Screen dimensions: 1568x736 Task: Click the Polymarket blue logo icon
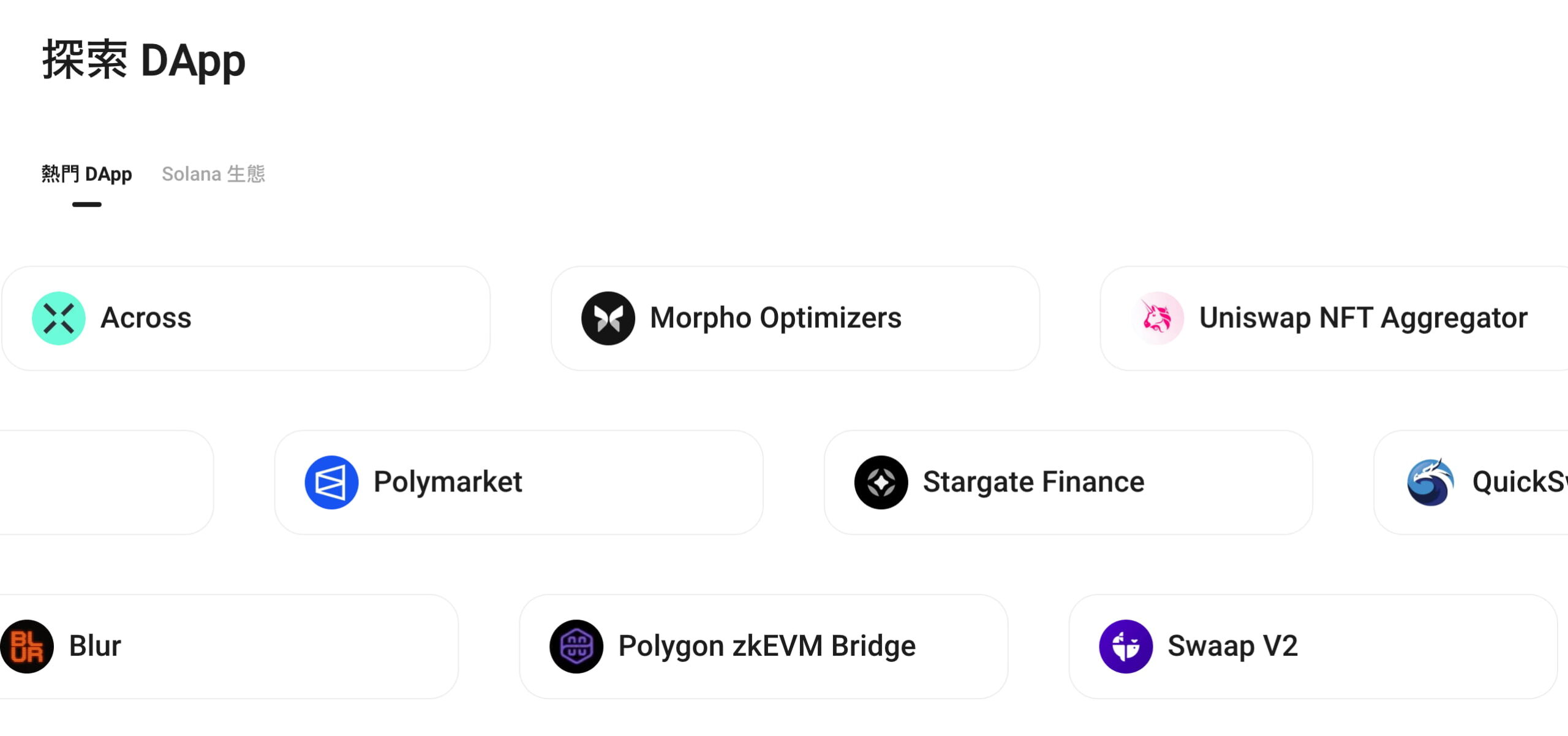[331, 482]
